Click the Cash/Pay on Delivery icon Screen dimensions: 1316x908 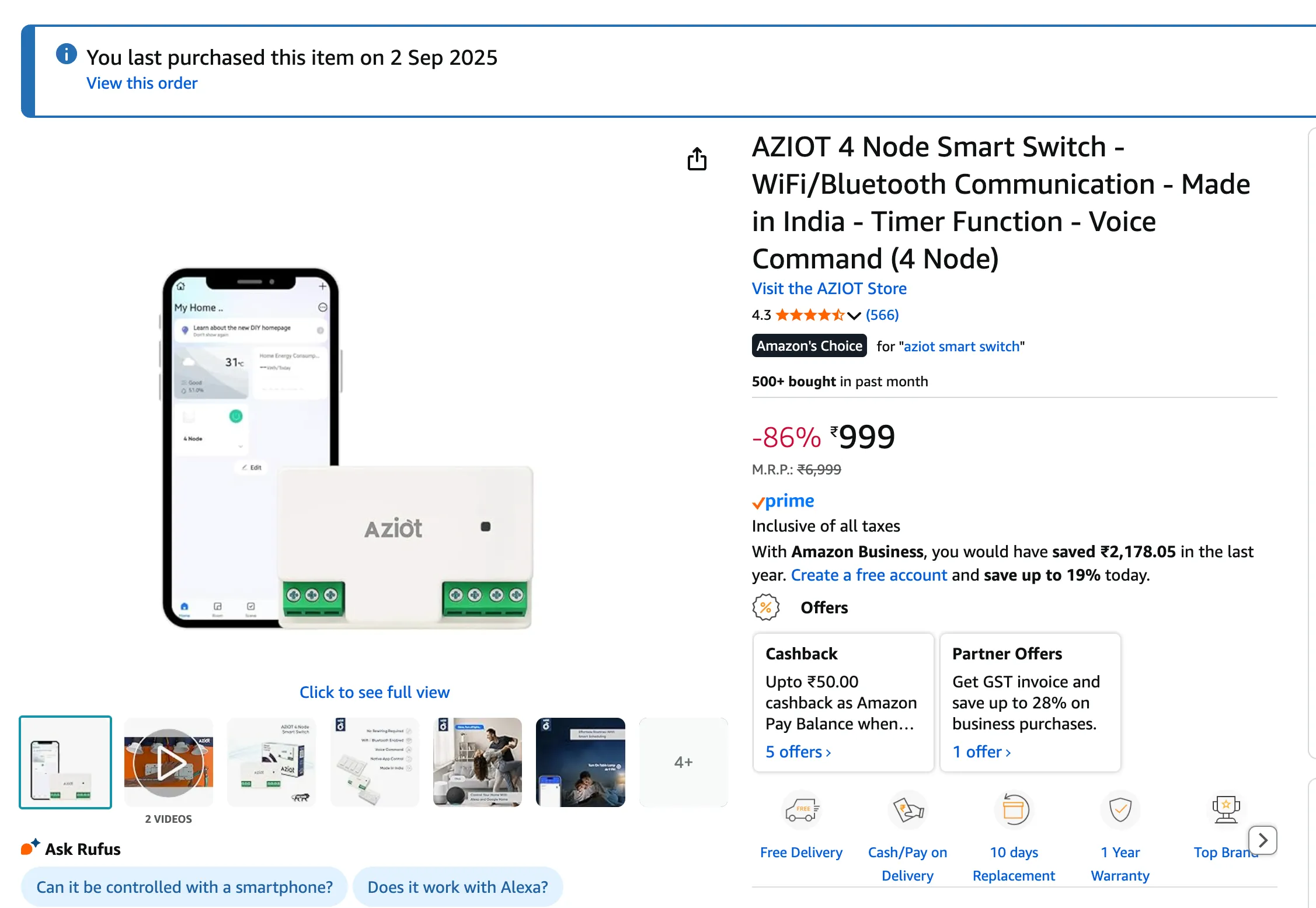907,810
